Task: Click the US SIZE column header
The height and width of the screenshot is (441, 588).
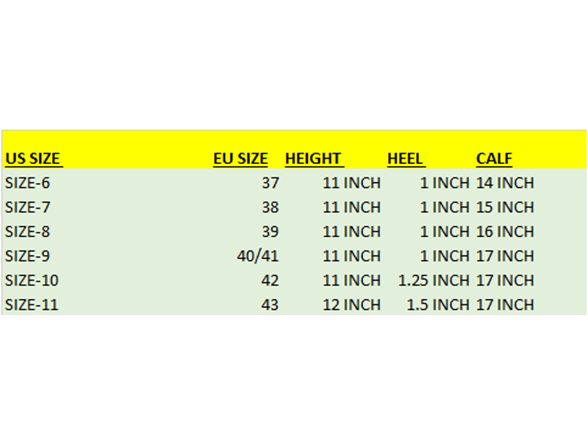Action: (x=34, y=159)
